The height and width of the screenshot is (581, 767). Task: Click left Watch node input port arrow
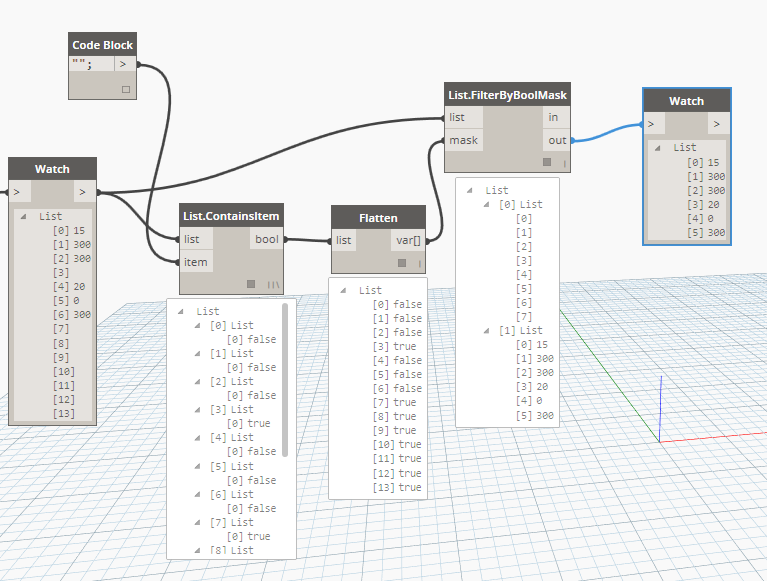click(x=20, y=192)
